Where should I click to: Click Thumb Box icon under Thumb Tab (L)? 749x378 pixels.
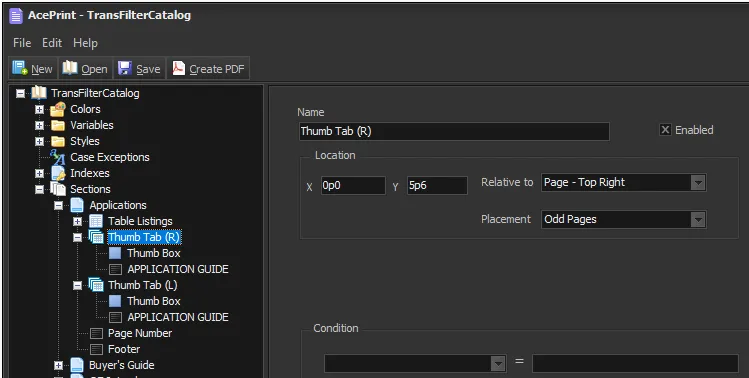(115, 301)
